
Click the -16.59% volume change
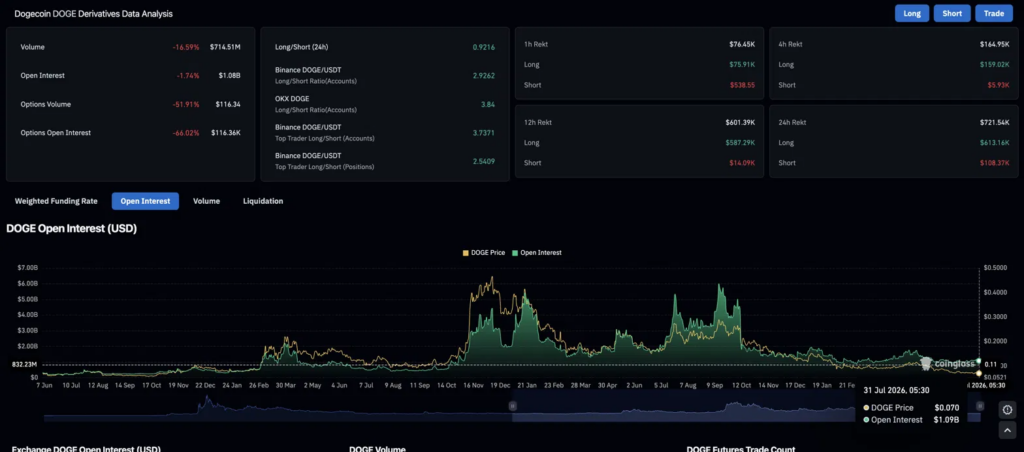186,47
